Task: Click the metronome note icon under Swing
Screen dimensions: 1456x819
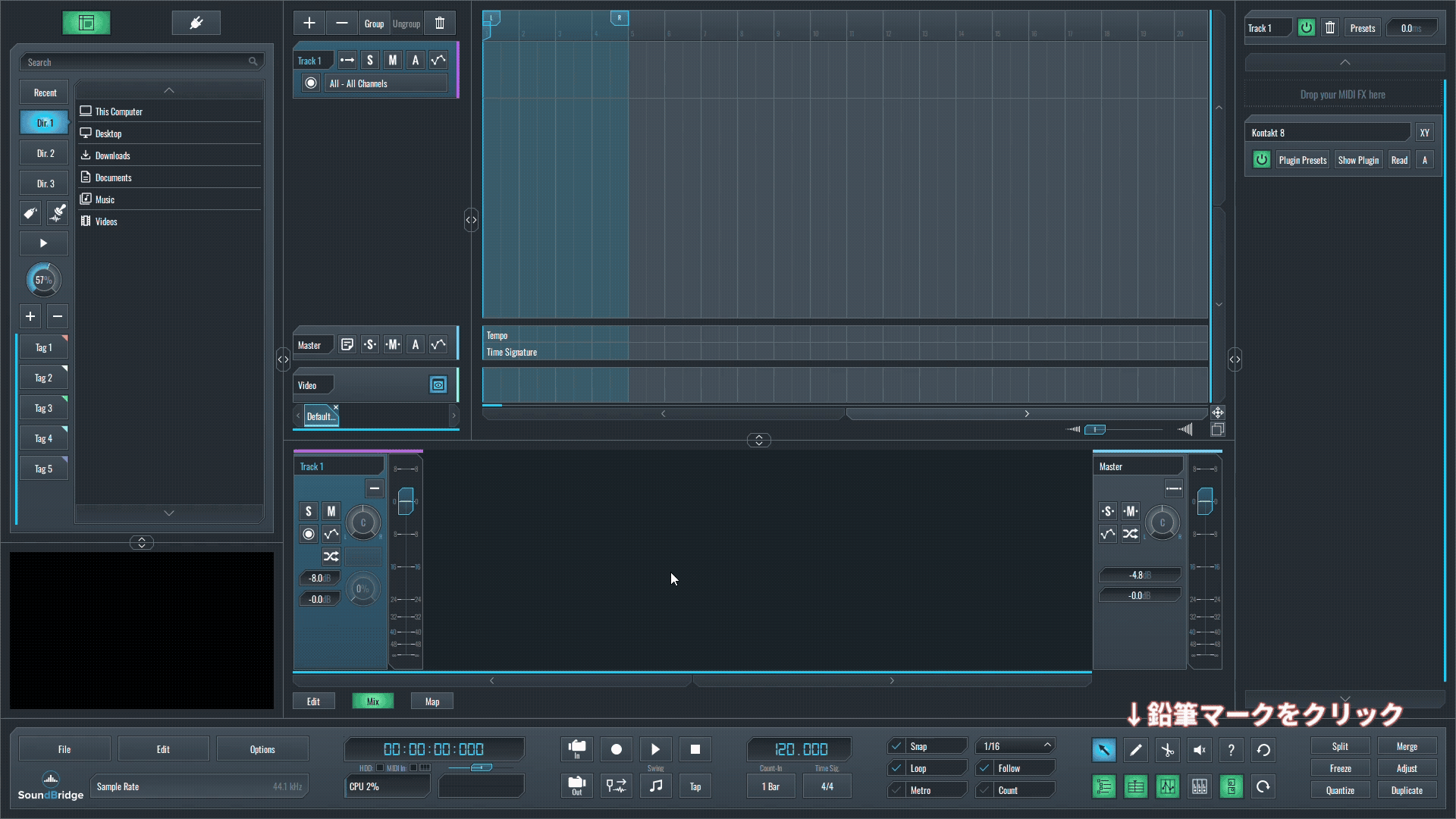Action: pos(656,786)
